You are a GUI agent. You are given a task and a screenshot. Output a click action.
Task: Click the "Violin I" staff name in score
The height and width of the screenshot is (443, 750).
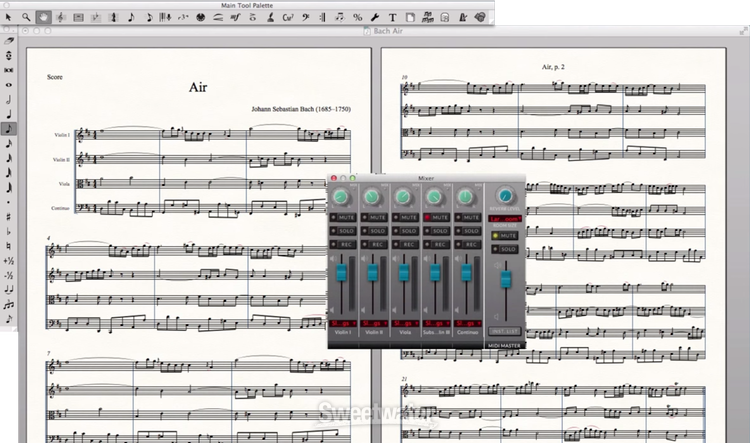[x=62, y=135]
